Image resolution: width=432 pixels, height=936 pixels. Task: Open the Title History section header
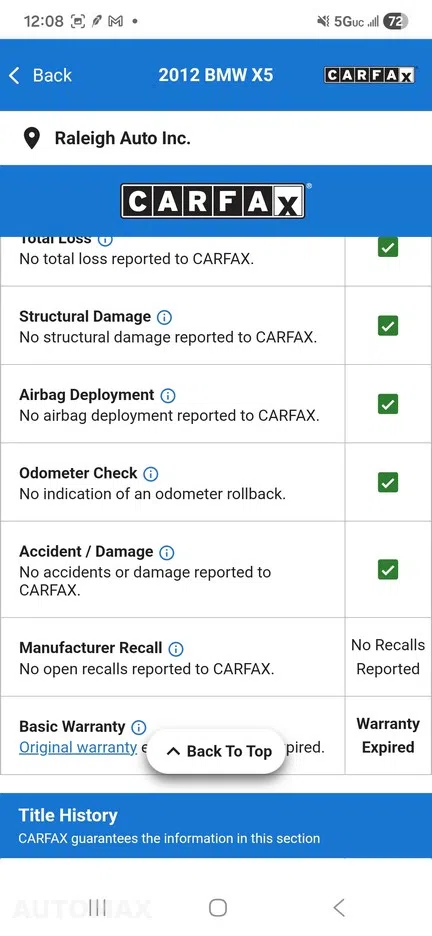point(216,826)
